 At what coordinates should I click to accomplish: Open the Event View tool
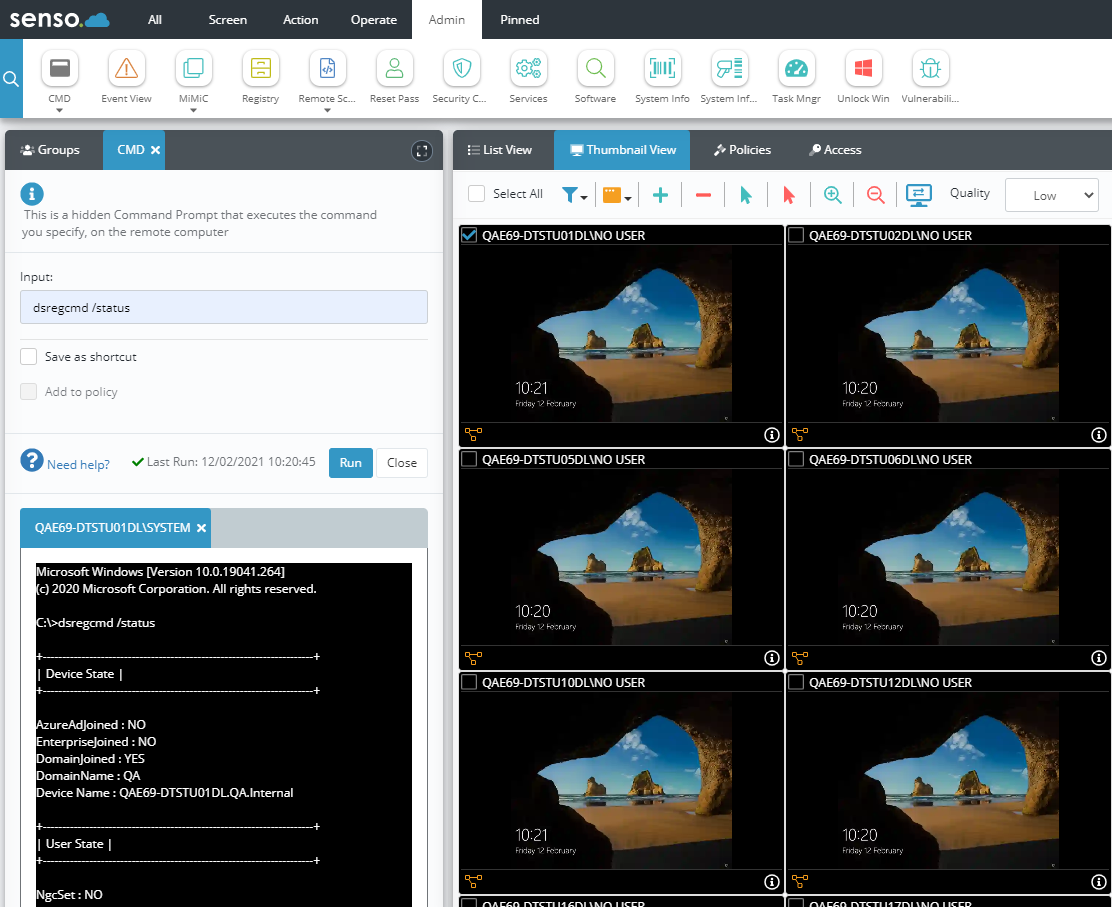pos(126,69)
